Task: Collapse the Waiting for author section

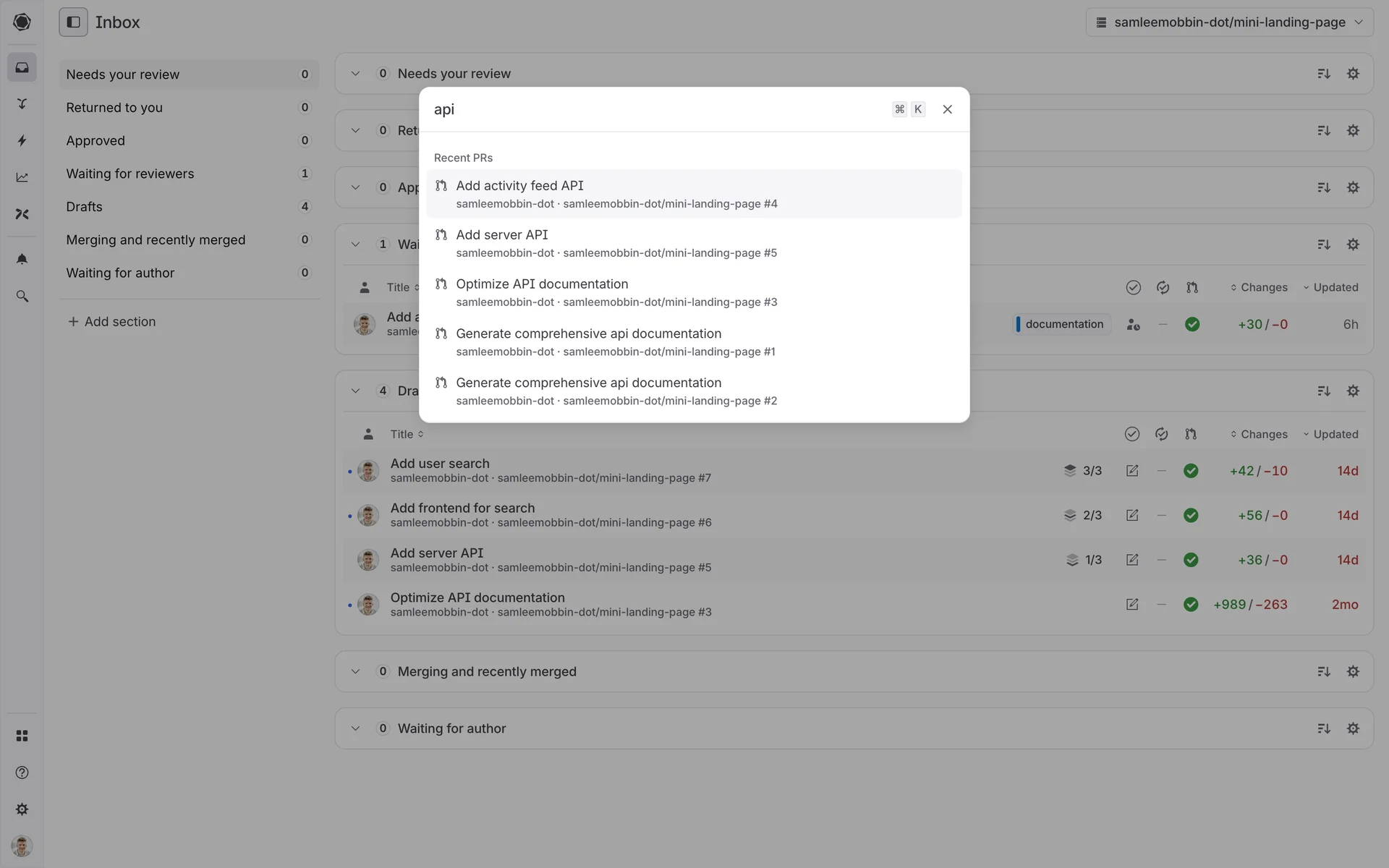Action: pos(355,728)
